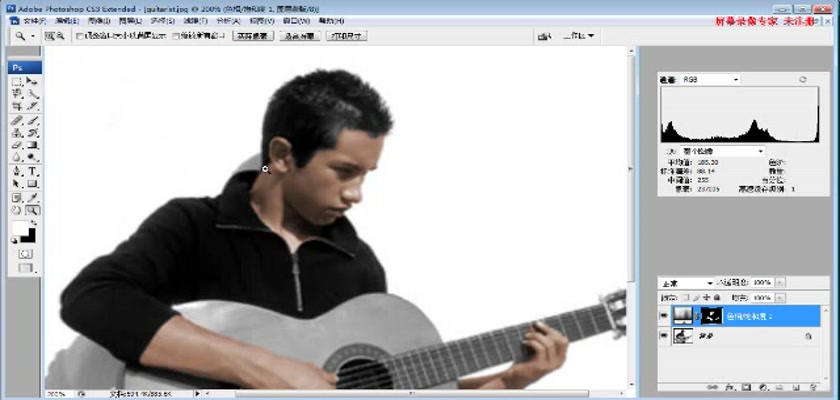Viewport: 840px width, 400px height.
Task: Open the fourth menu bar item (L)
Action: click(x=130, y=21)
